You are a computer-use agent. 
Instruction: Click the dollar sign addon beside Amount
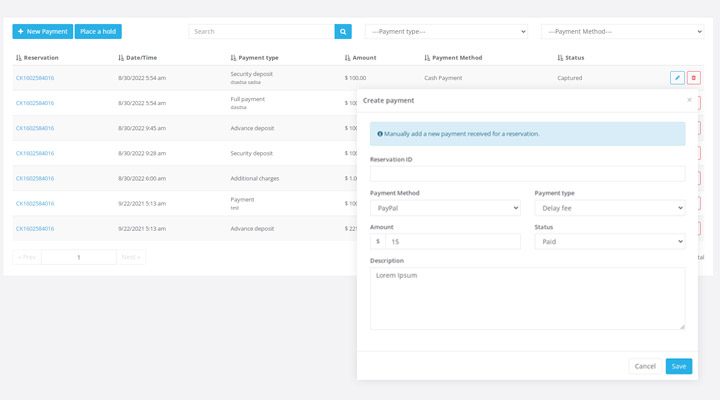coord(378,242)
